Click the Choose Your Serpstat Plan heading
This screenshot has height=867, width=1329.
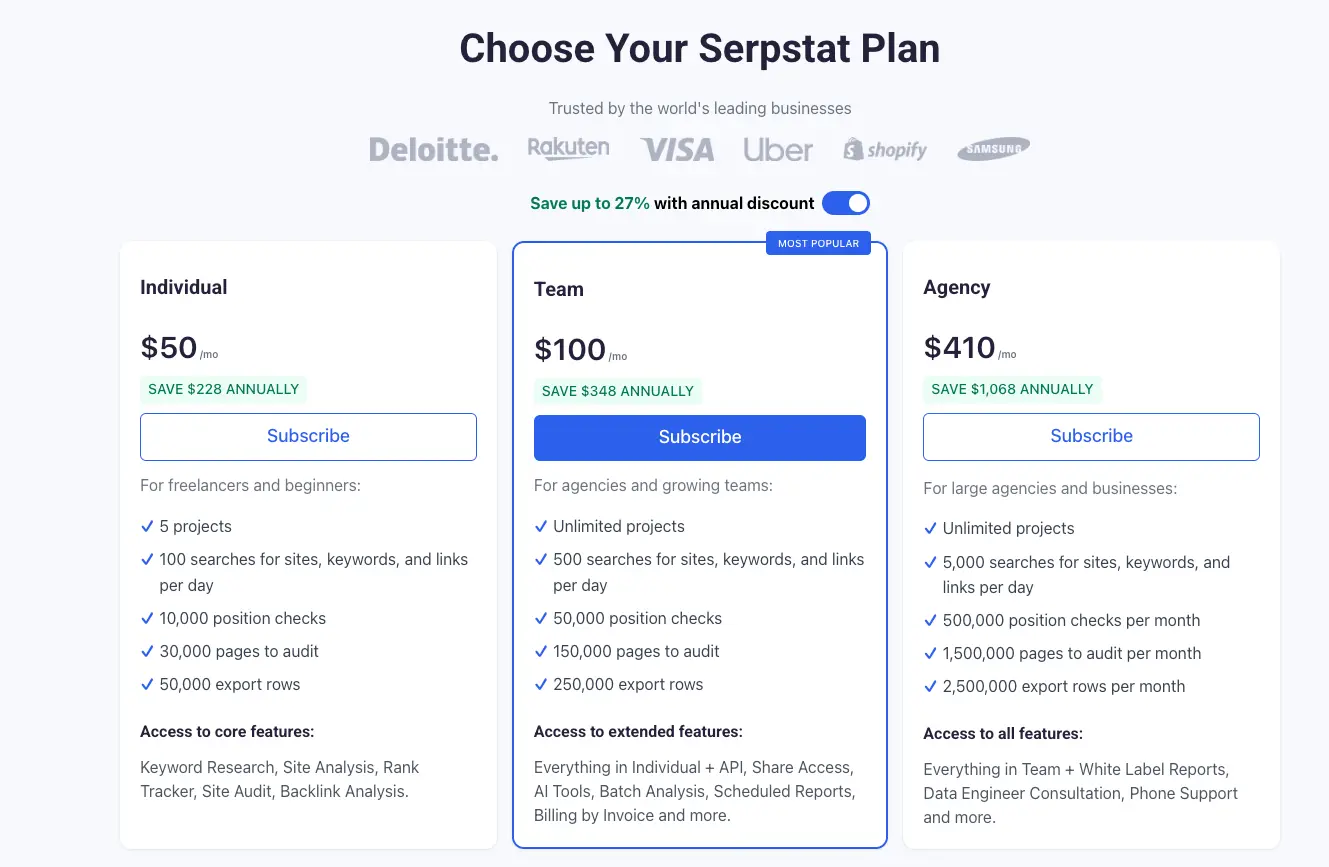tap(699, 48)
